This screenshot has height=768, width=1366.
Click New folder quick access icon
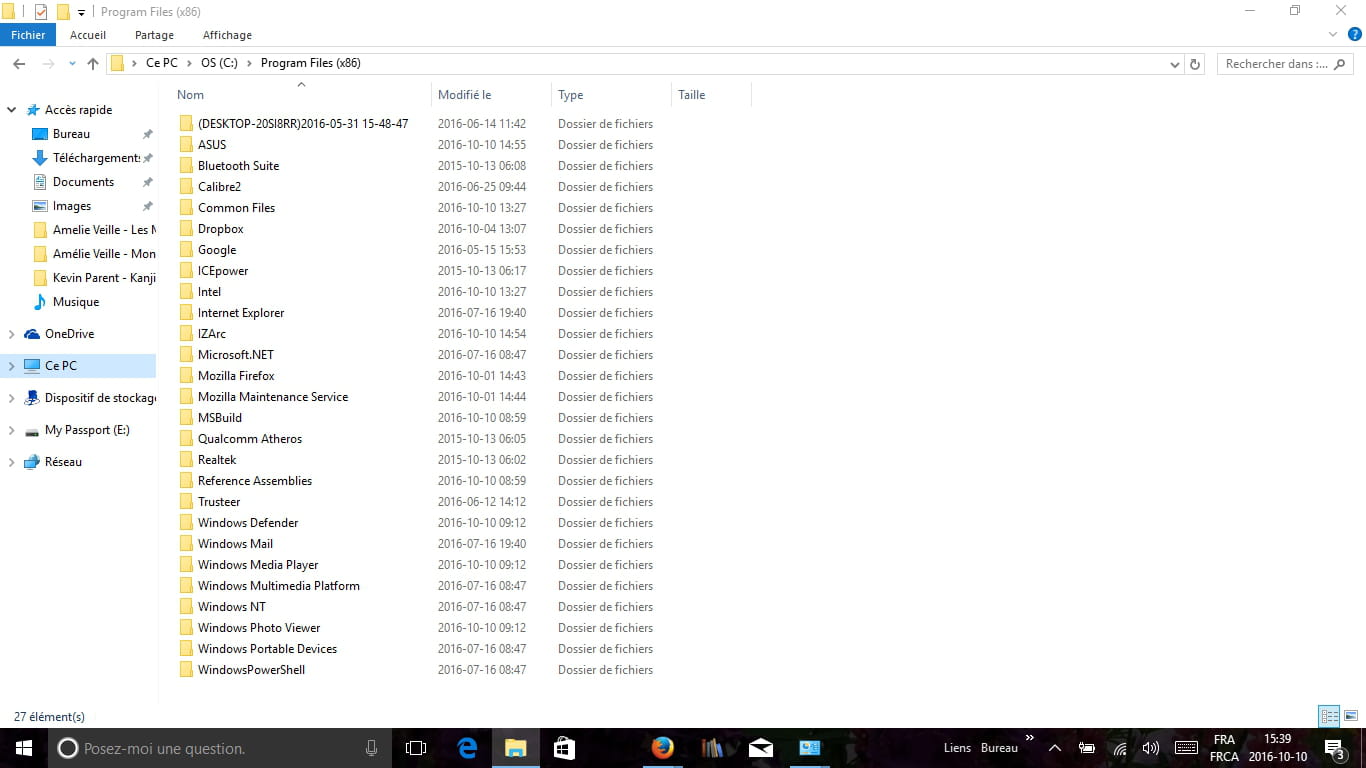click(x=63, y=12)
